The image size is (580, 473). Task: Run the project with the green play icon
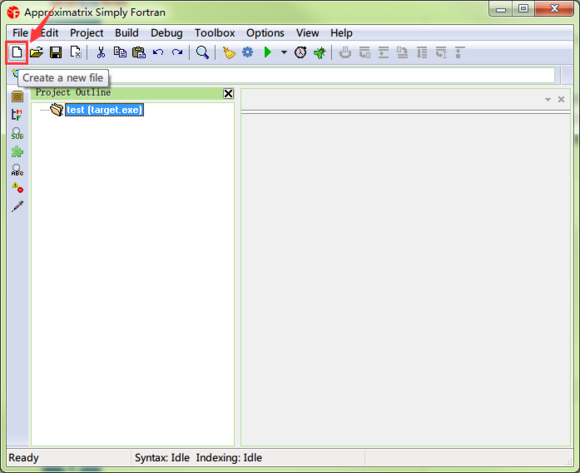point(267,52)
